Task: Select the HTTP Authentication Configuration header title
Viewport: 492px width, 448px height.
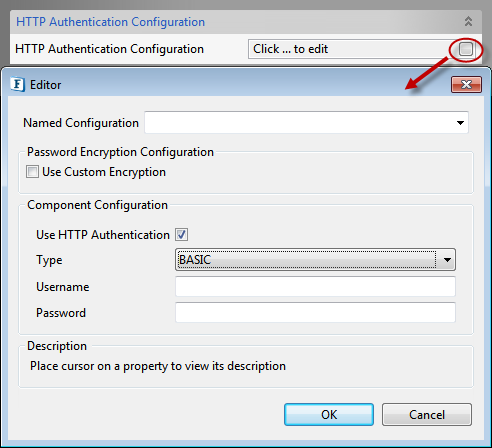Action: 110,22
